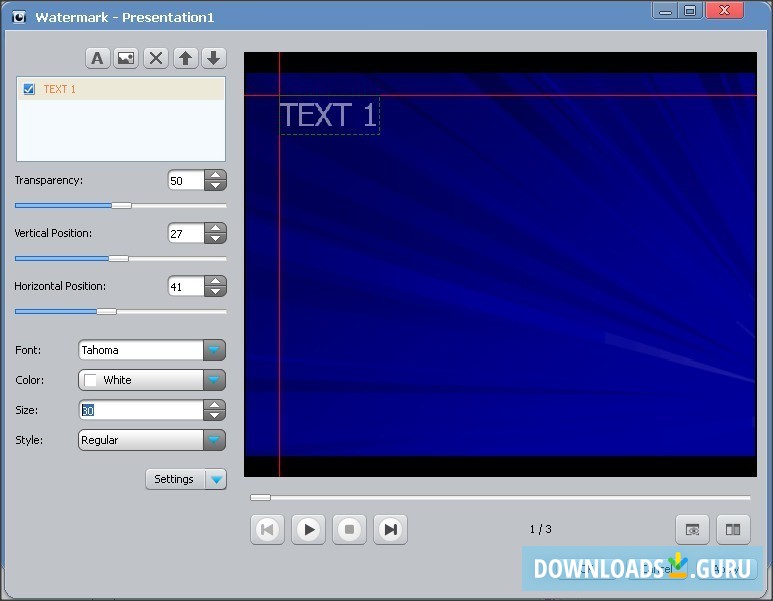Add a text watermark with the A button
Screen dimensions: 773x601
[x=98, y=58]
